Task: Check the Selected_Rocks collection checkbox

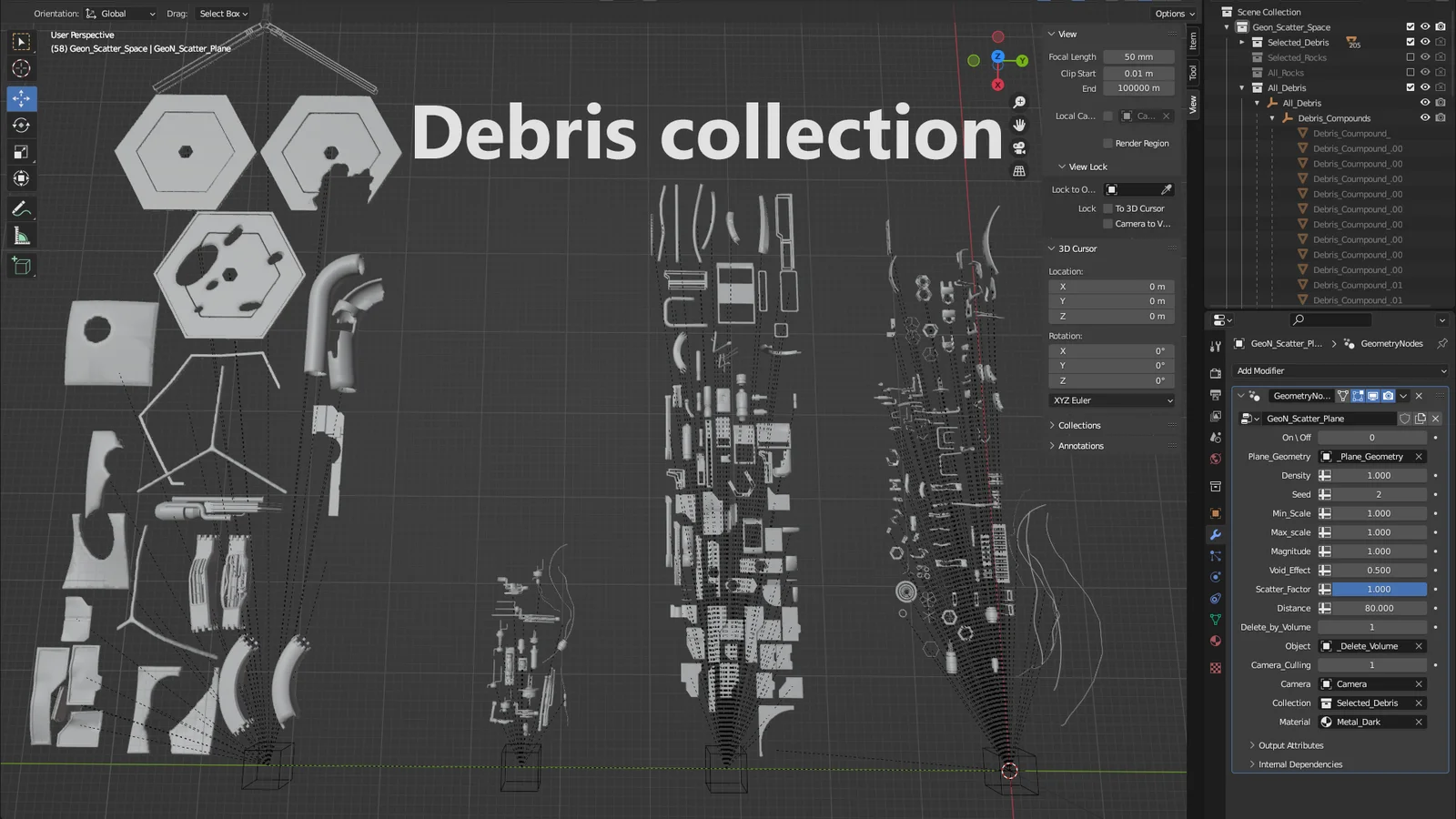Action: tap(1410, 57)
